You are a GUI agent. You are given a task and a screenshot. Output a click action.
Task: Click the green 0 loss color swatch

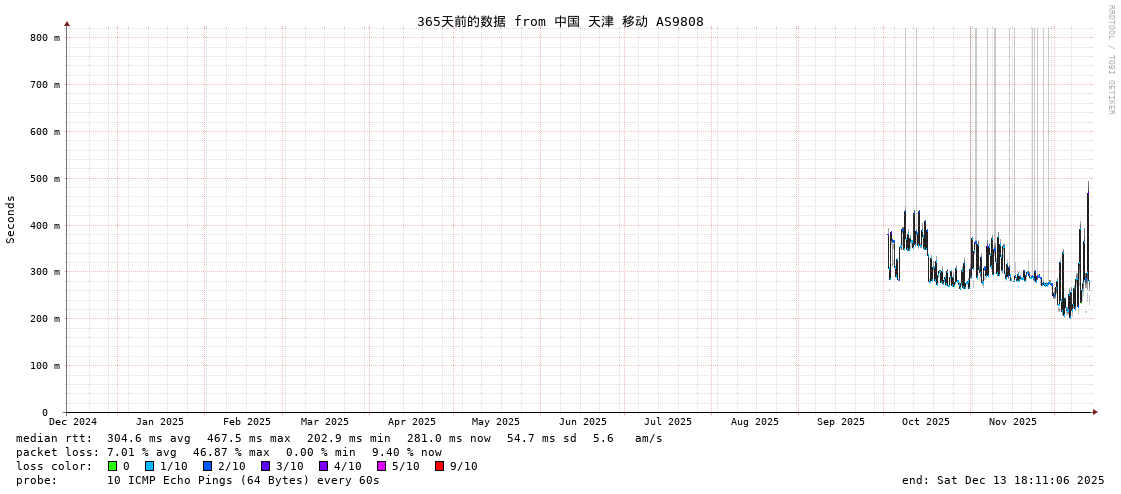[112, 466]
